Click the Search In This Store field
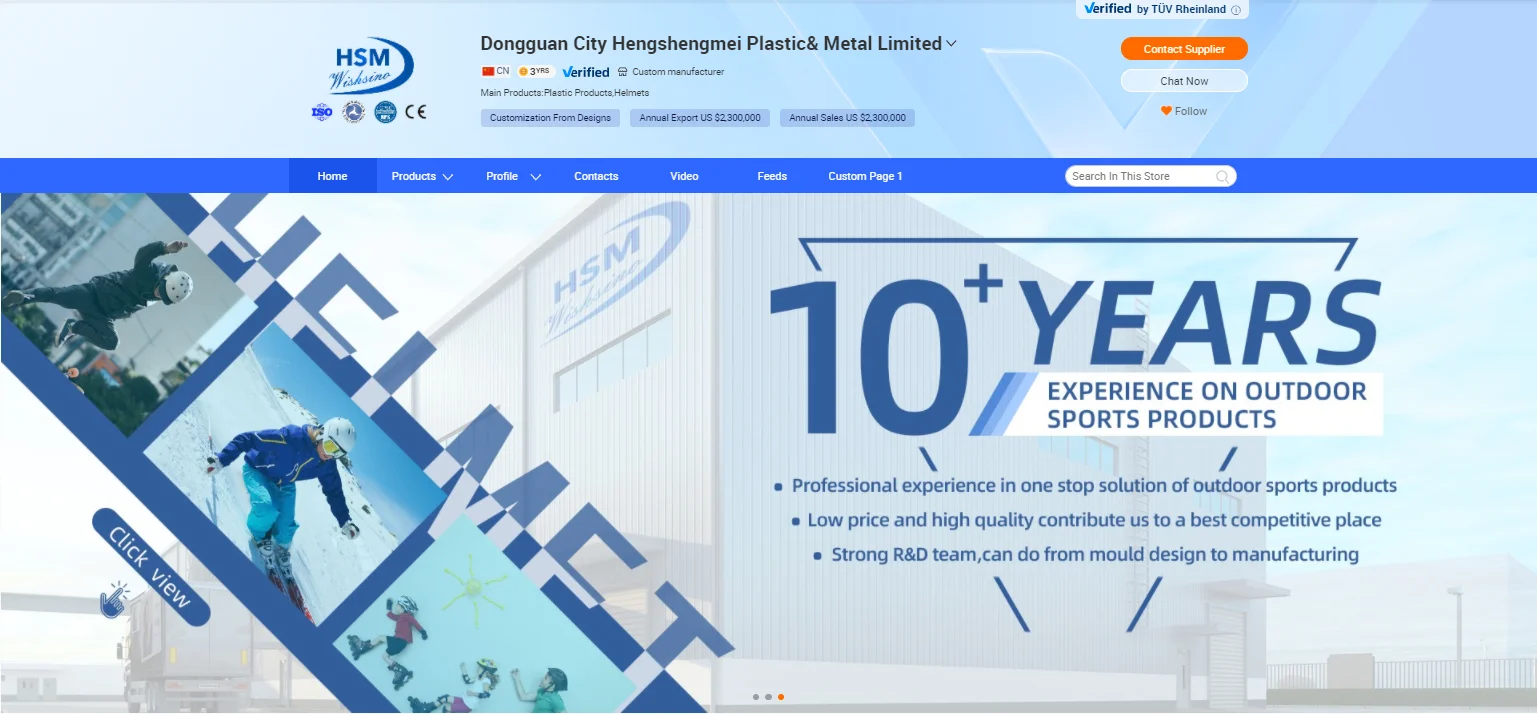The width and height of the screenshot is (1537, 714). pyautogui.click(x=1140, y=177)
